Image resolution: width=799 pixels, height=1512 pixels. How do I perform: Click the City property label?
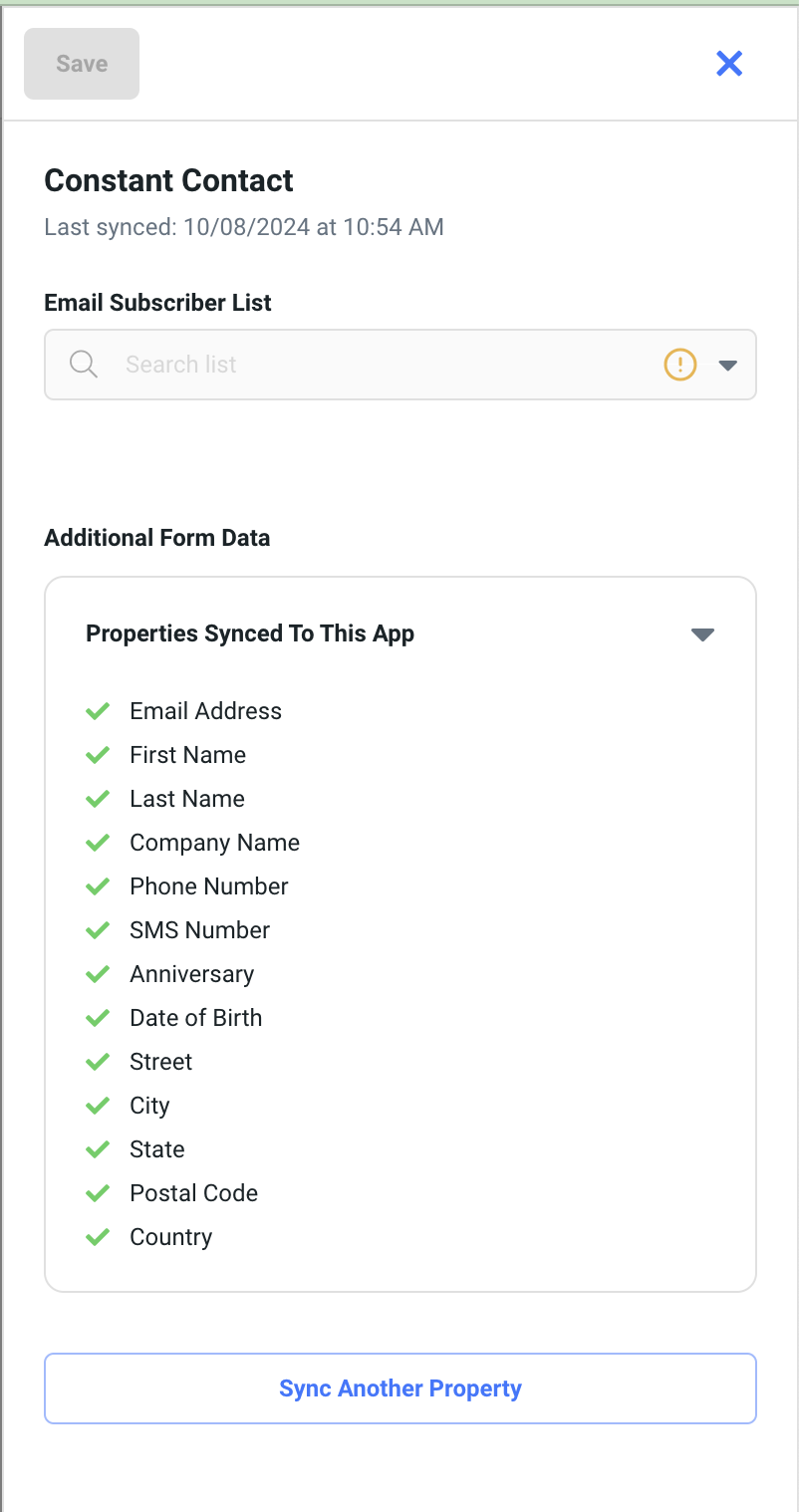coord(149,1106)
